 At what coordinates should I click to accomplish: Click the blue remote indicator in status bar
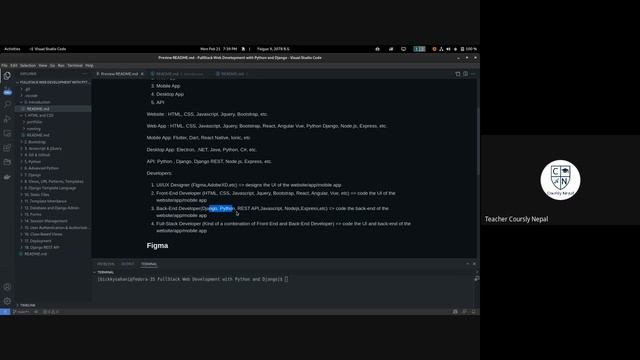pyautogui.click(x=5, y=311)
